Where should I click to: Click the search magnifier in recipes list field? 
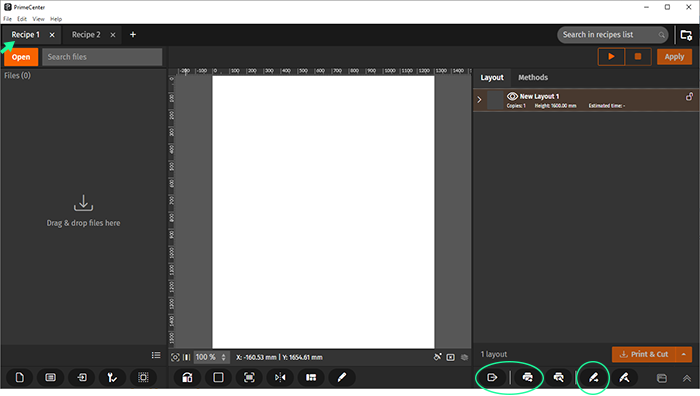[x=662, y=35]
